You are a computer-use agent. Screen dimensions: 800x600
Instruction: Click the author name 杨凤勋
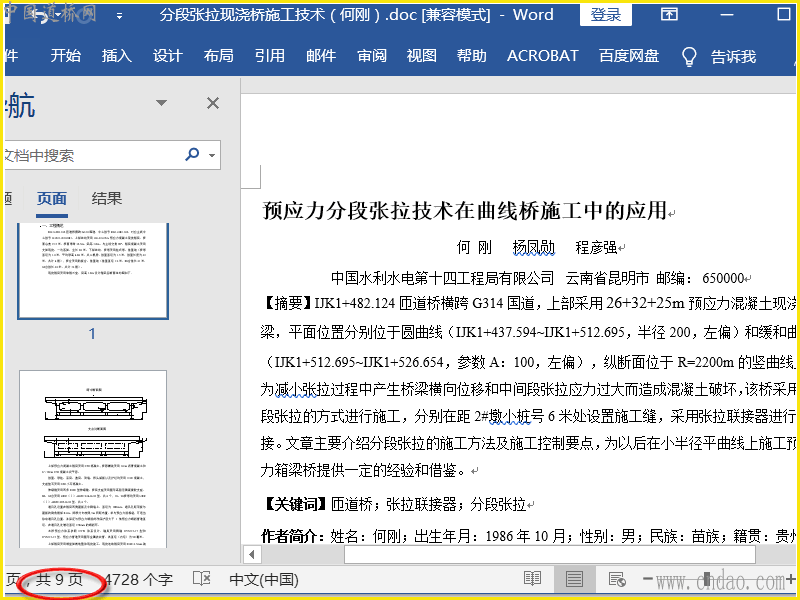click(534, 247)
